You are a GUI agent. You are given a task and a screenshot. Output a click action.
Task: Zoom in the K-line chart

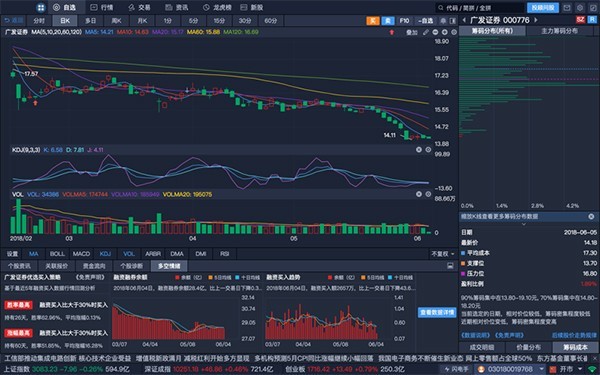(445, 33)
